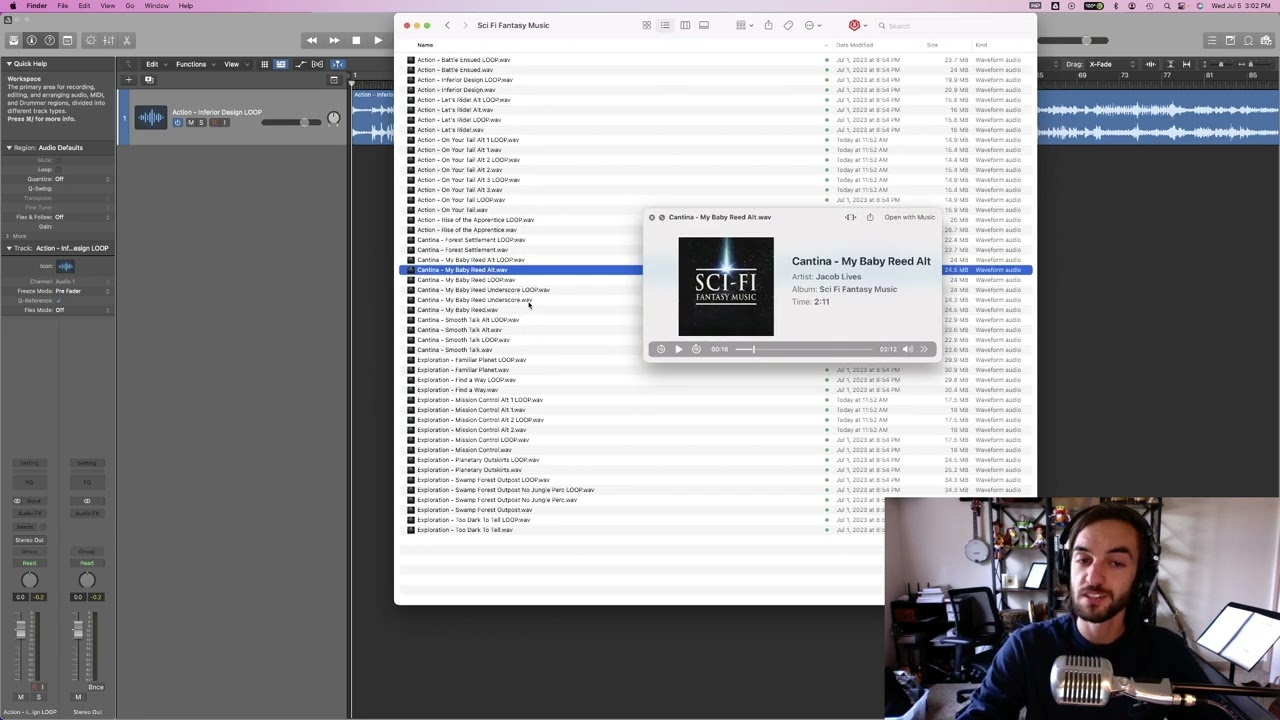Toggle input monitoring on the Action track

click(x=224, y=122)
